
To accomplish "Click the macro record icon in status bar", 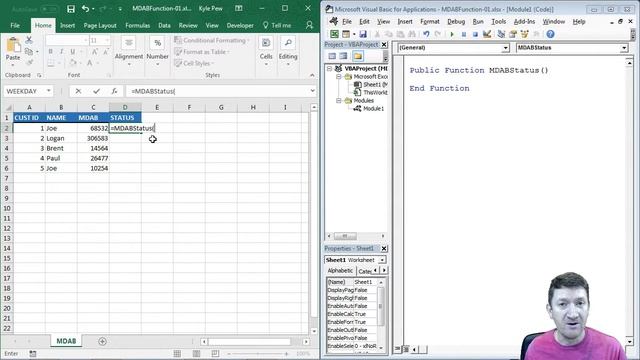I will point(33,353).
